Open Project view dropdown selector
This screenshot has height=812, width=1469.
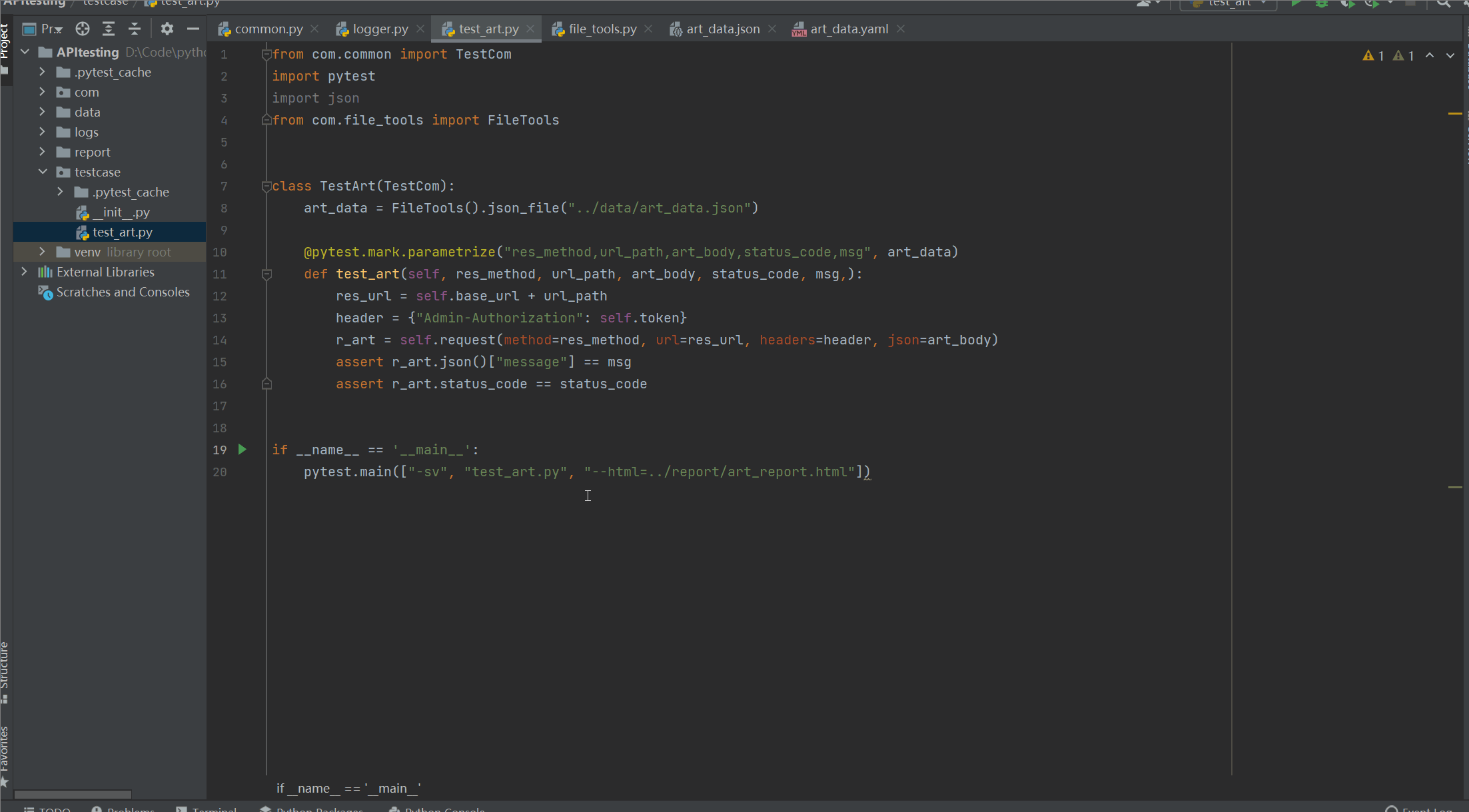pyautogui.click(x=51, y=29)
